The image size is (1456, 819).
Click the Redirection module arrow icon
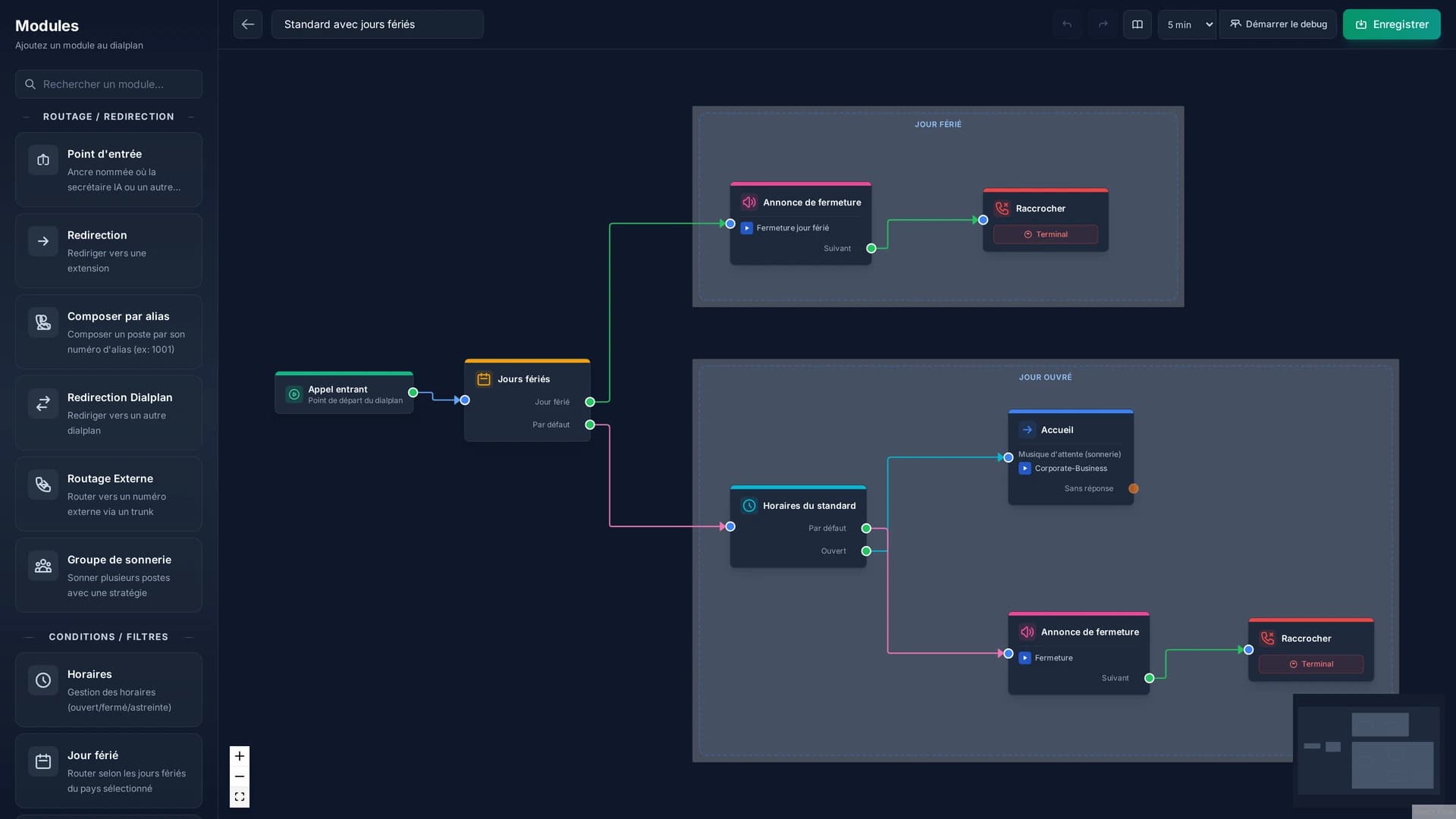(43, 241)
